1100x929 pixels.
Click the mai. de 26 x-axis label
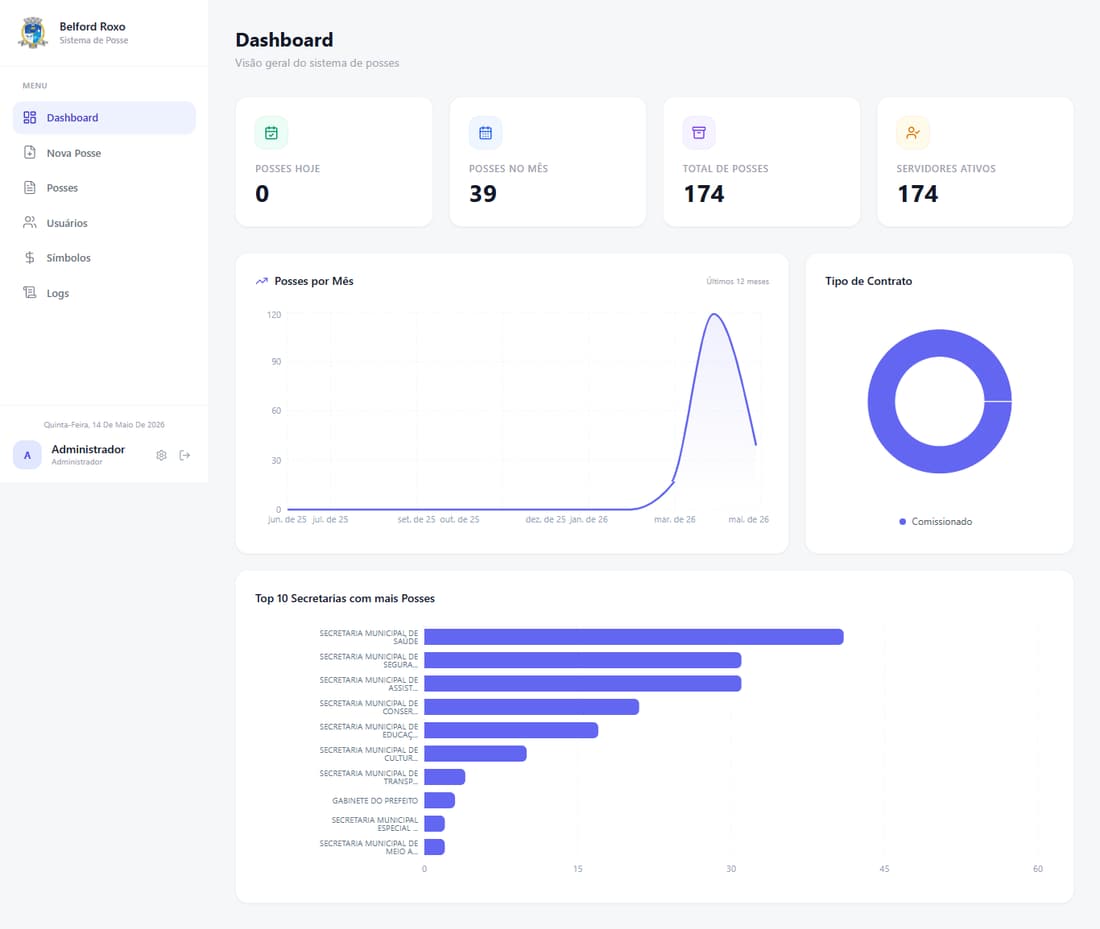[748, 520]
